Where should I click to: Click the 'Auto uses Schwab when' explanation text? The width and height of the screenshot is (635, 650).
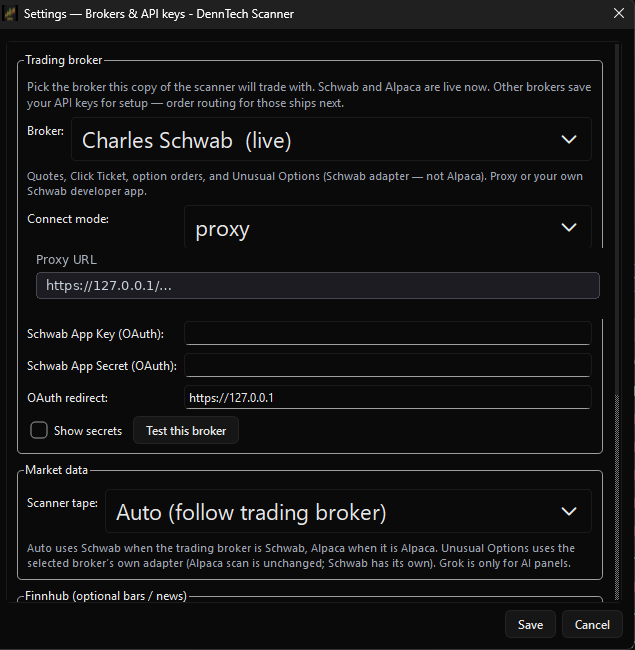pyautogui.click(x=301, y=555)
